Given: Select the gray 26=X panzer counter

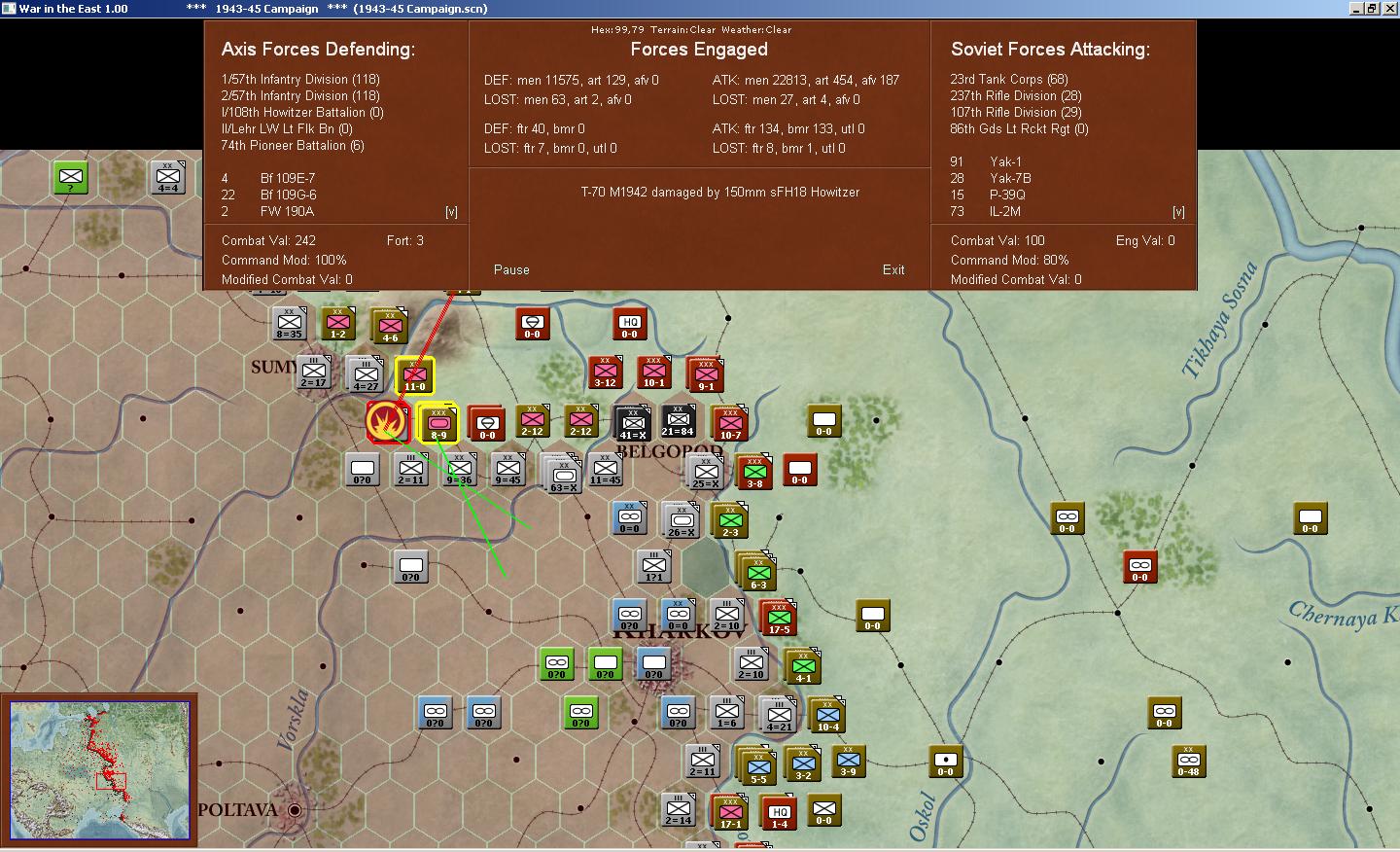Looking at the screenshot, I should click(681, 520).
